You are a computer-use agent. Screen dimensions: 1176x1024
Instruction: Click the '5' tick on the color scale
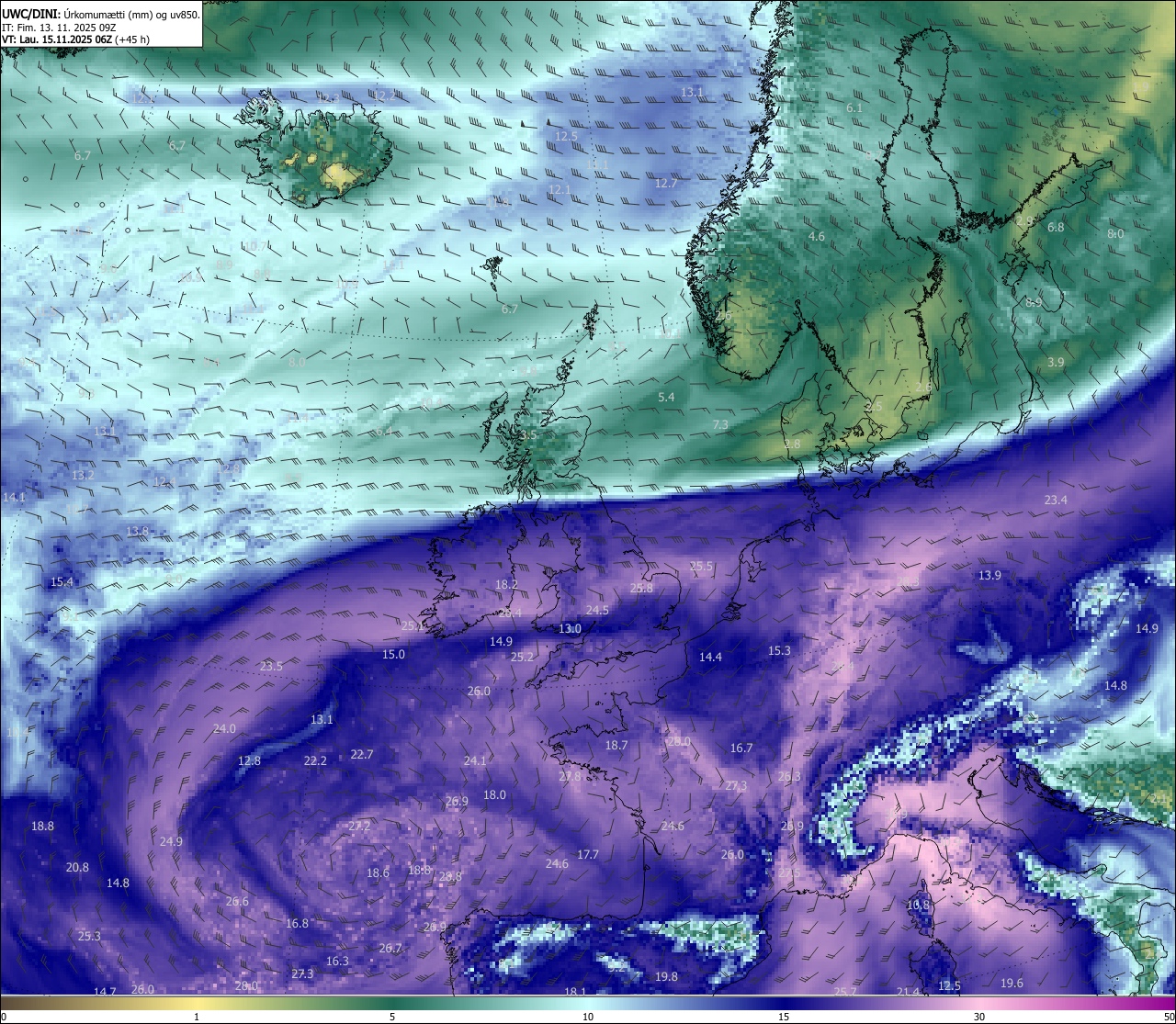point(392,1017)
